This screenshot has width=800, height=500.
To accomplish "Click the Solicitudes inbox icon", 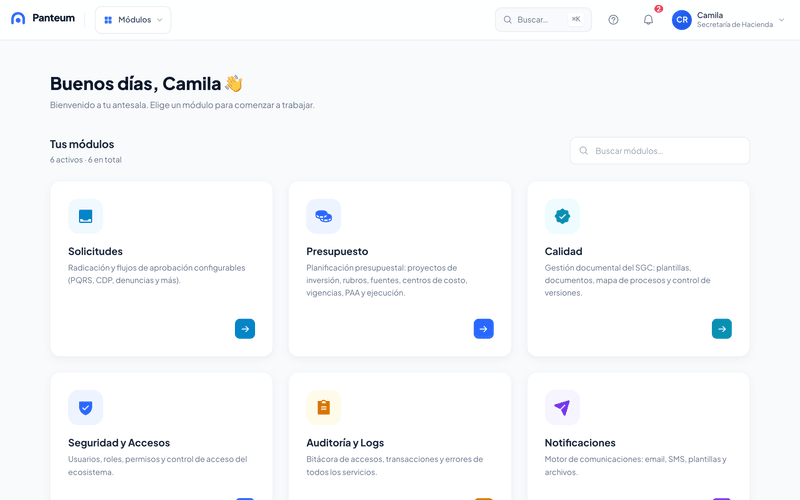I will pos(86,216).
